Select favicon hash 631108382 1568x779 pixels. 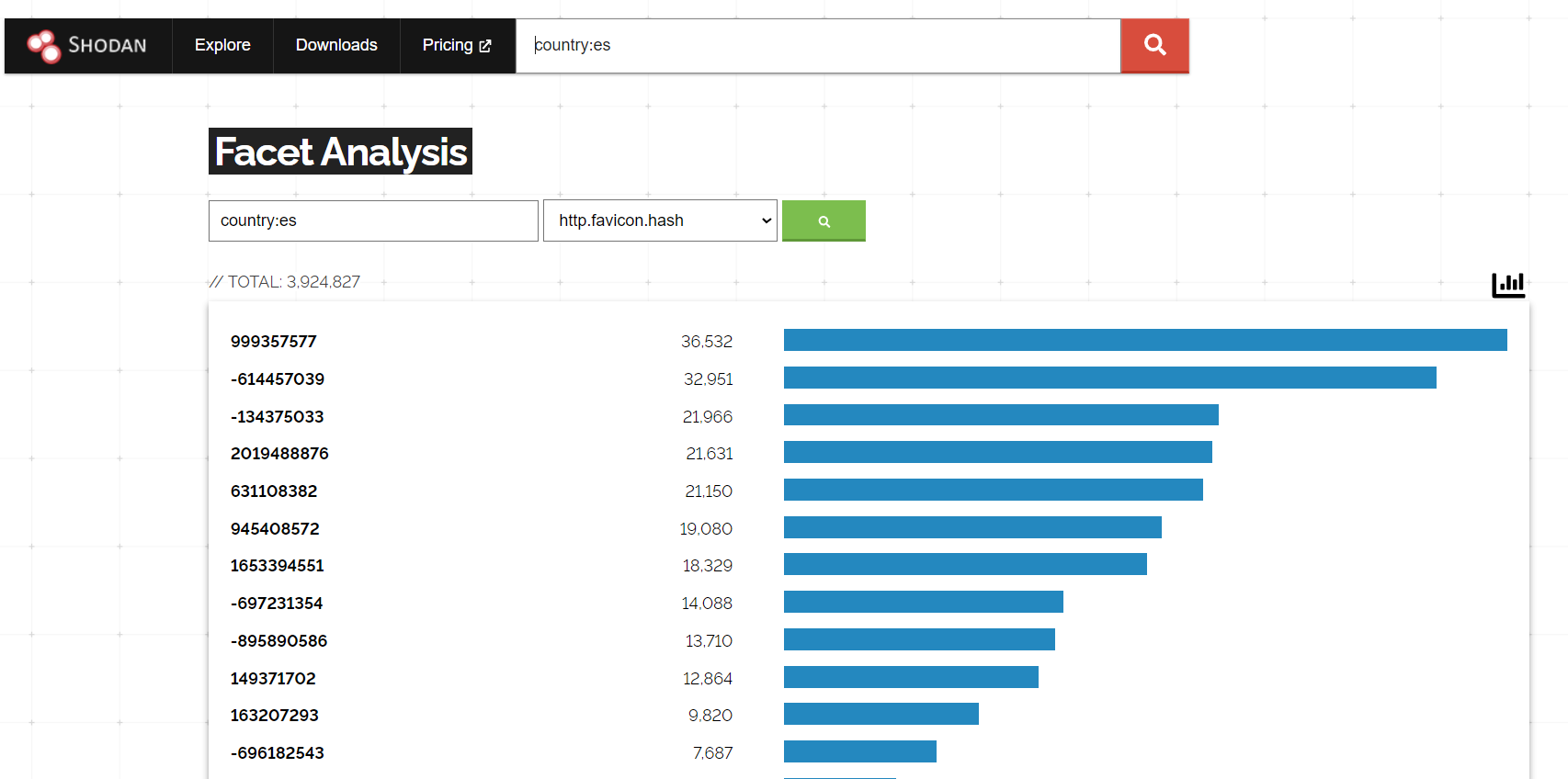pyautogui.click(x=274, y=491)
